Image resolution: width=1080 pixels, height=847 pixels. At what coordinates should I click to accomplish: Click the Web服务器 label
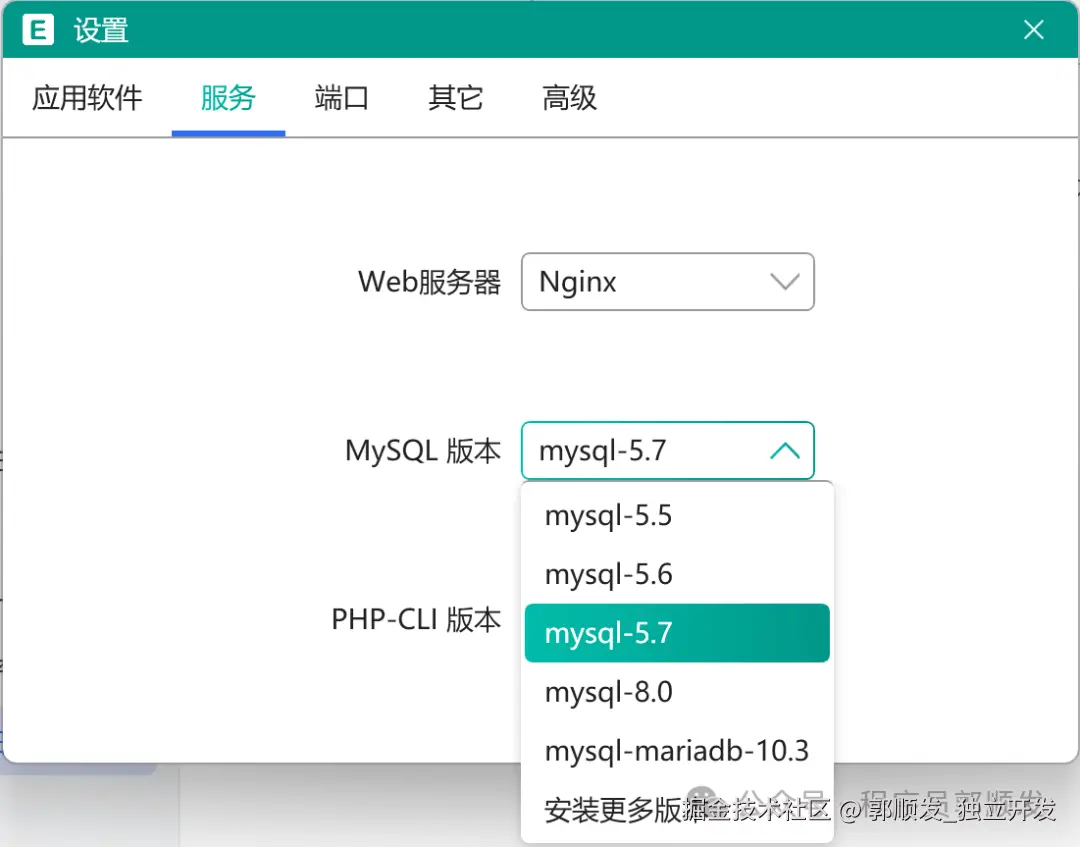[x=429, y=282]
